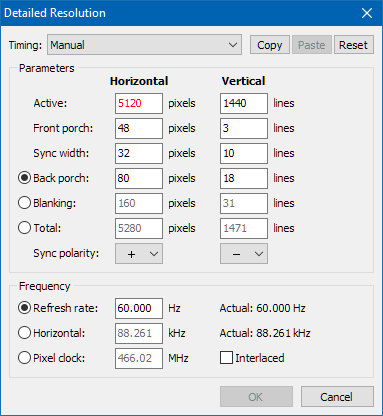Open the Timing dropdown set to Manual
Viewport: 383px width, 416px height.
[x=144, y=45]
